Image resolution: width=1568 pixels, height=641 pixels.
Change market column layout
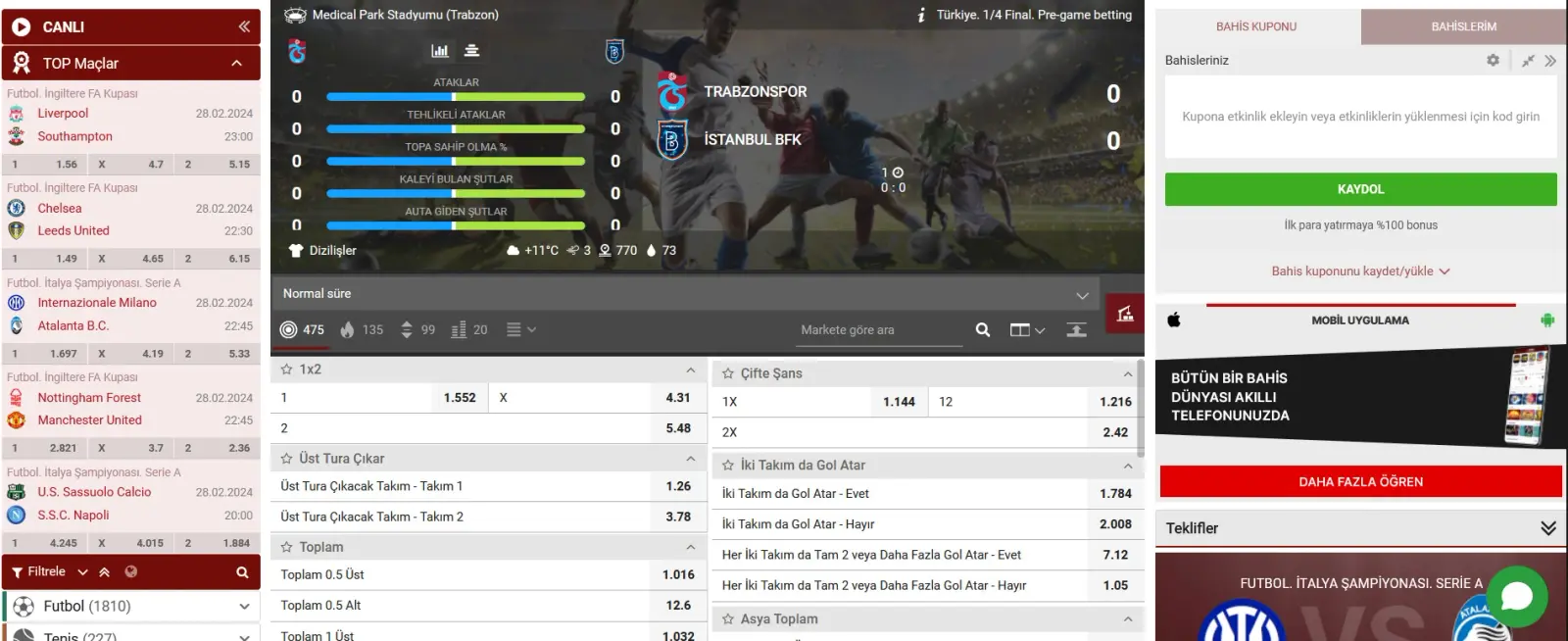click(1027, 330)
